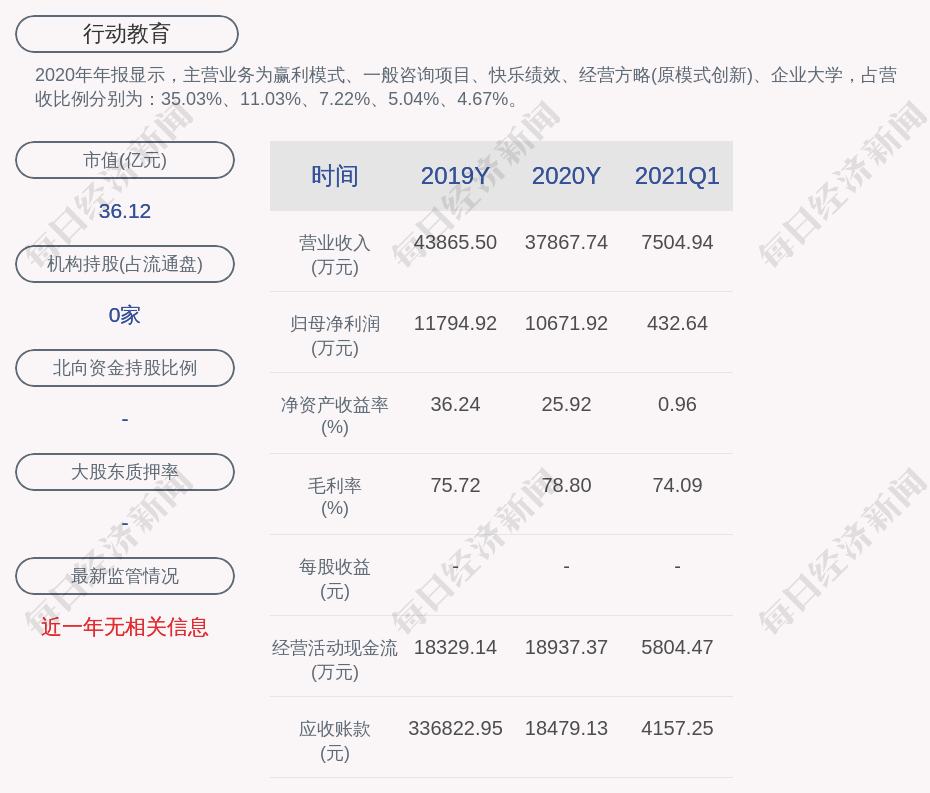
Task: Select the 市值(亿元) pill label
Action: click(125, 160)
